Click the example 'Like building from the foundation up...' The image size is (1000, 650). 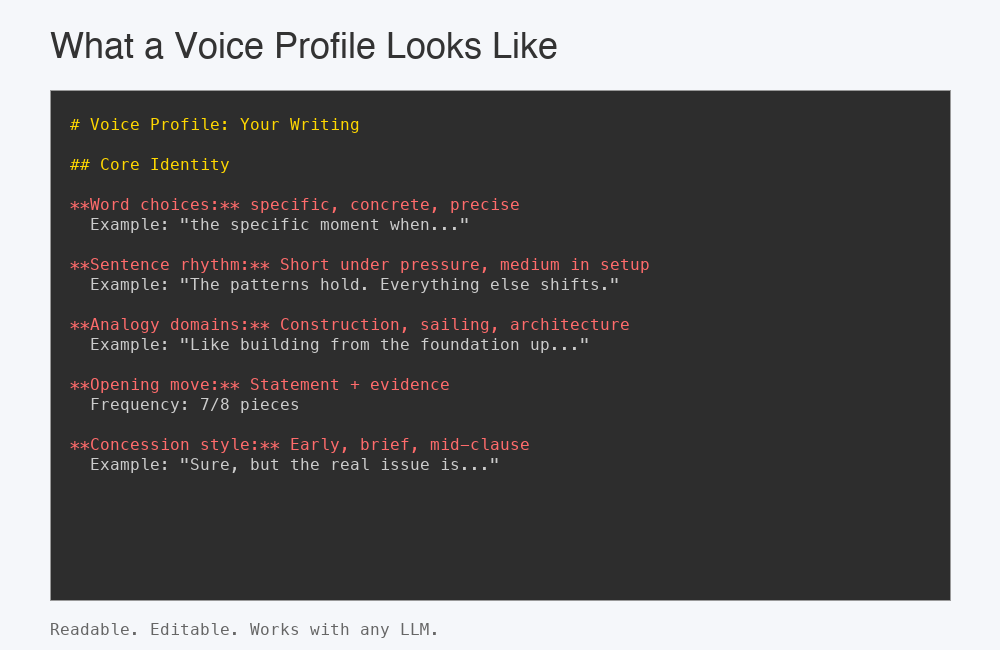tap(384, 345)
